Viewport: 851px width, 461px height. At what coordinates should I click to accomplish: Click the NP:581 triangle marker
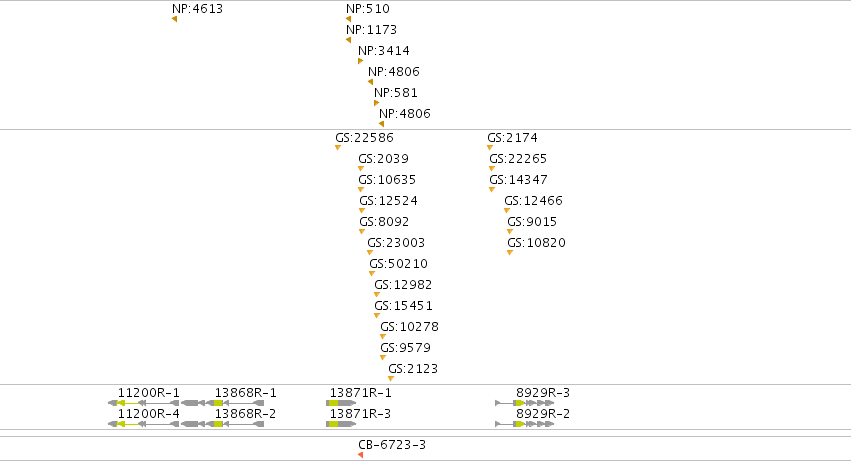click(376, 103)
